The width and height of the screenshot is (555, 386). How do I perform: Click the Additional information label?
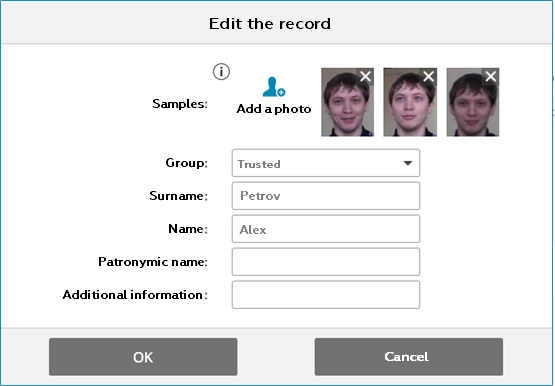135,295
